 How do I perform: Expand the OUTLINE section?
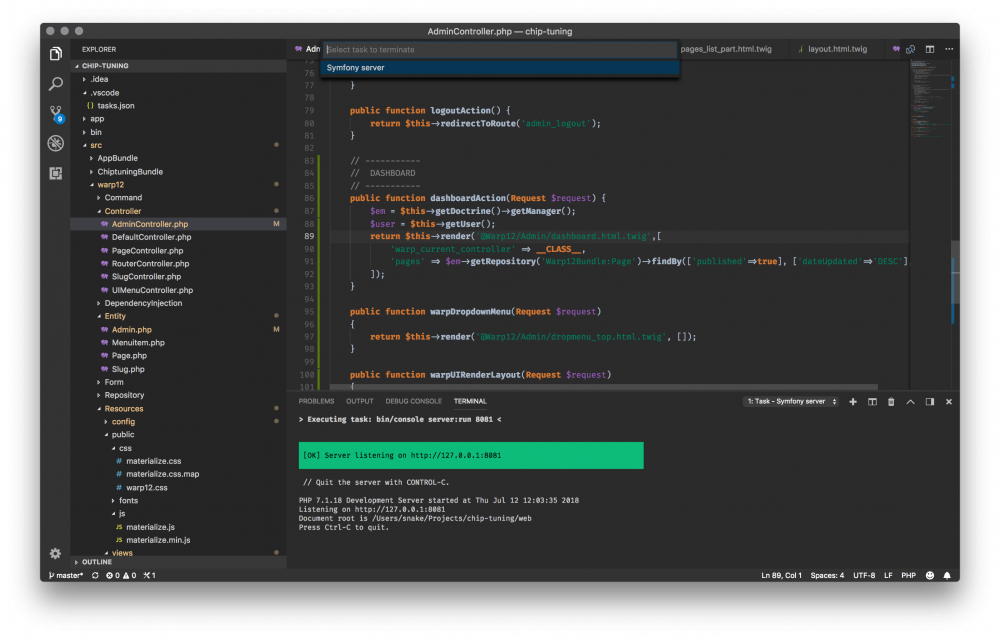click(96, 562)
